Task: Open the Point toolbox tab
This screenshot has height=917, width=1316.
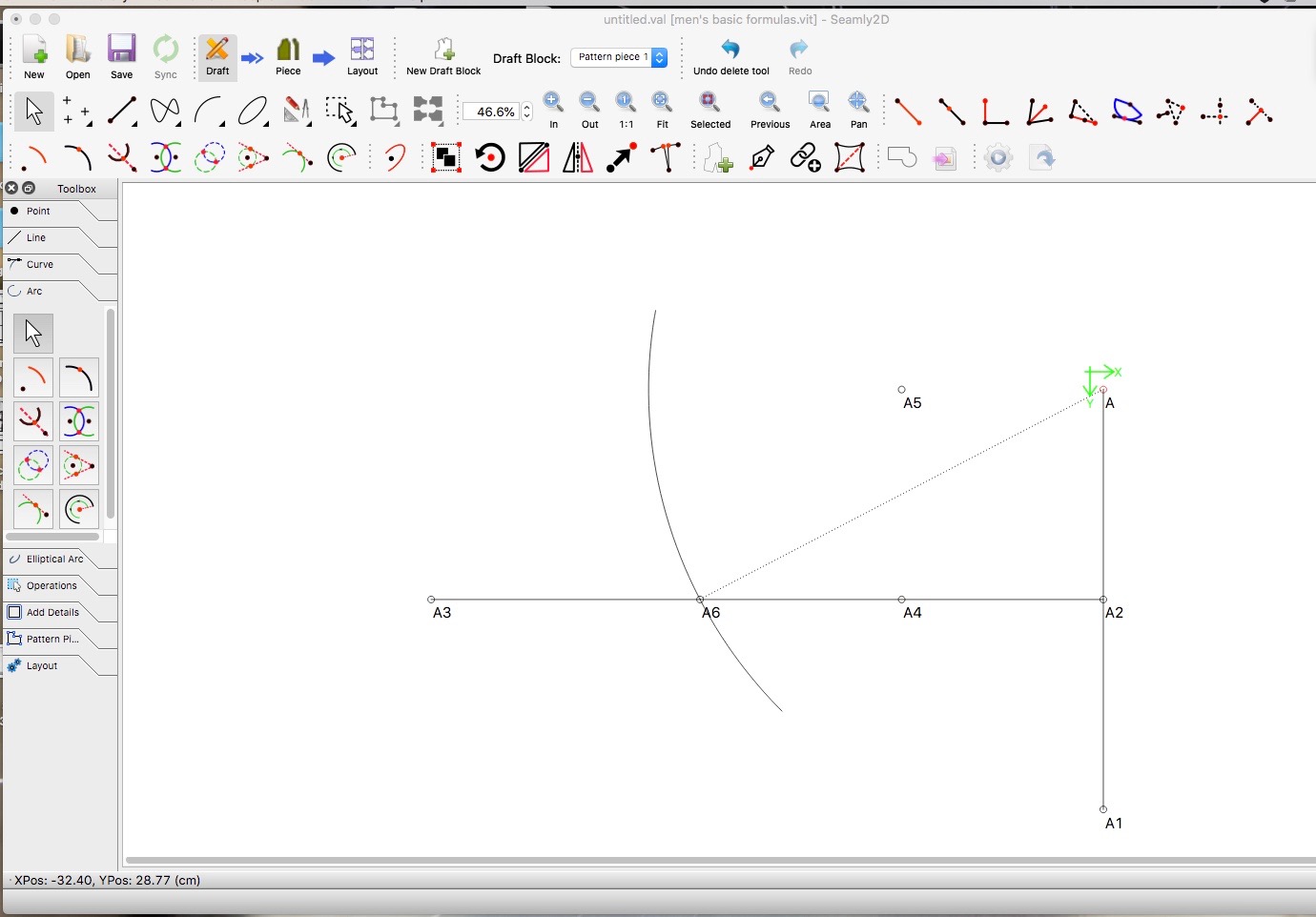Action: [38, 212]
